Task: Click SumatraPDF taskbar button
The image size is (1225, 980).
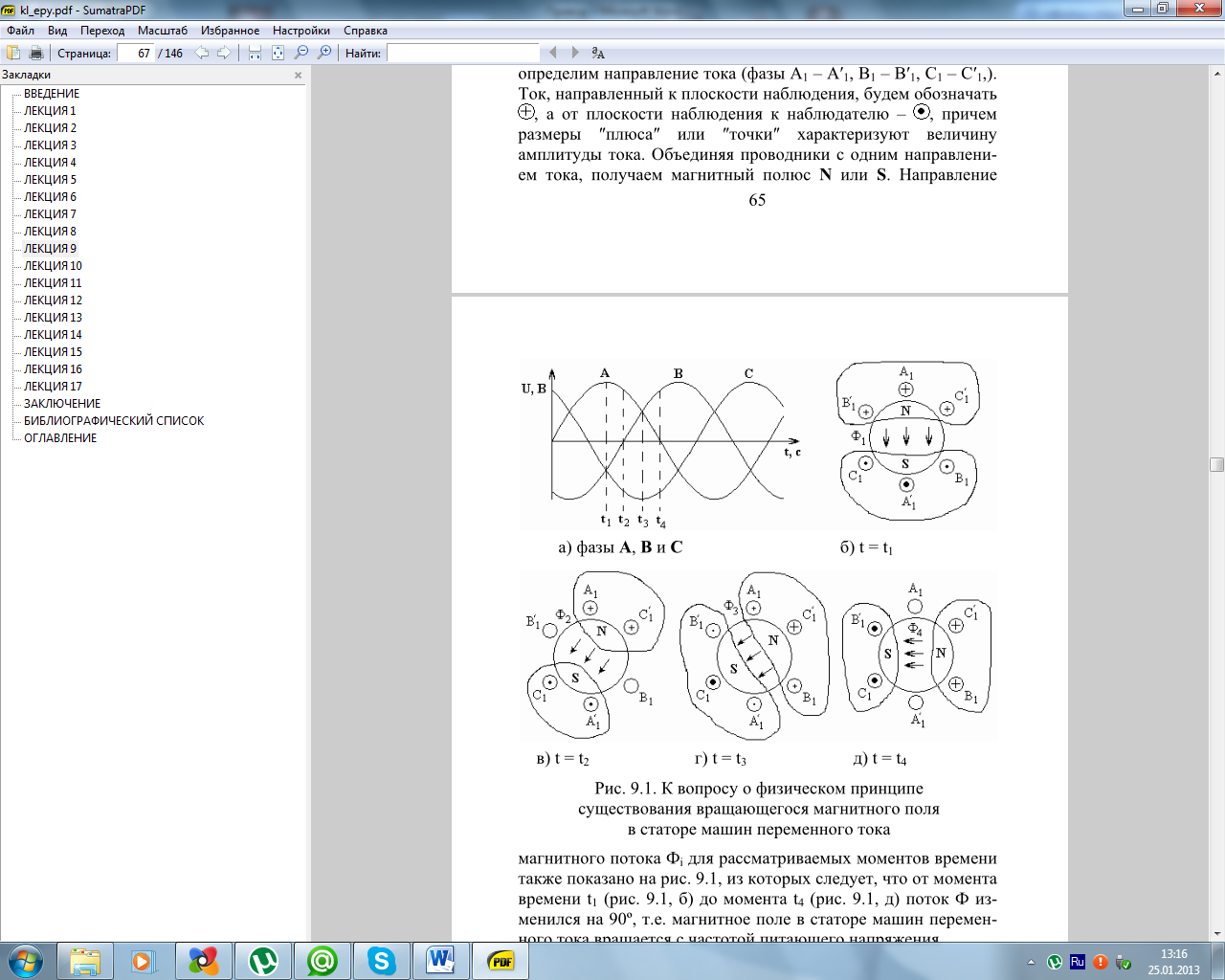Action: click(501, 961)
